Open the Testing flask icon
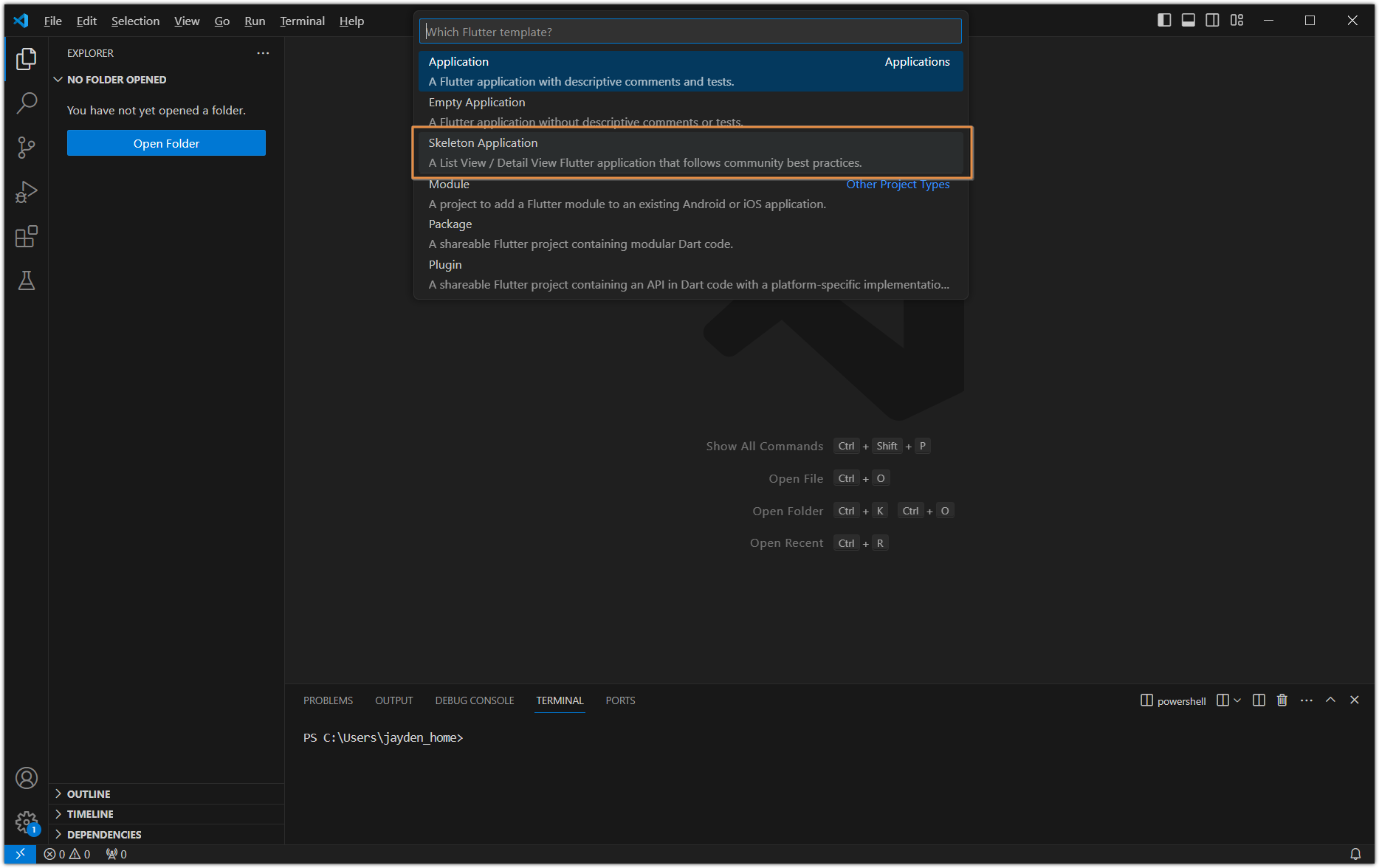The height and width of the screenshot is (868, 1379). [27, 280]
